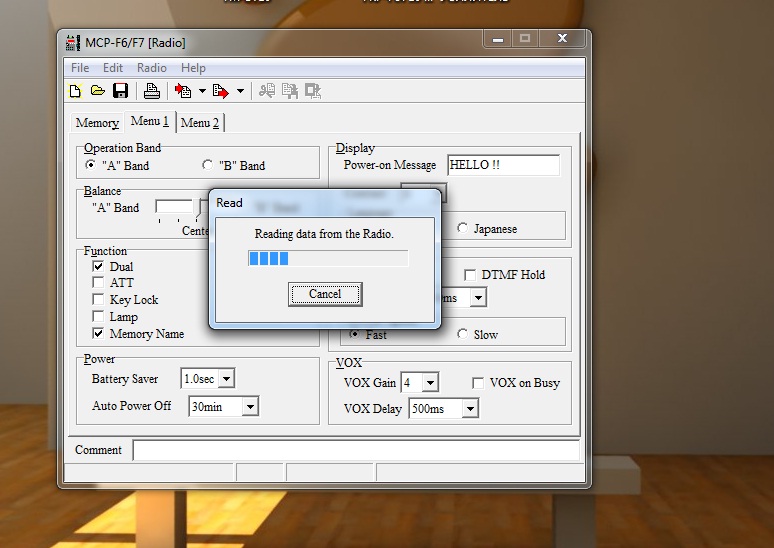Expand the VOX Delay combo box
Viewport: 774px width, 548px height.
pyautogui.click(x=470, y=409)
